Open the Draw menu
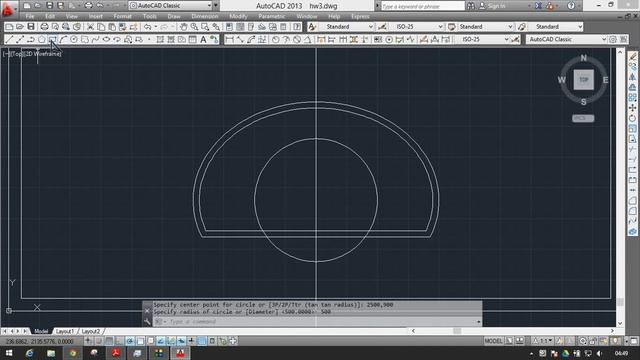640x360 pixels. click(x=174, y=16)
